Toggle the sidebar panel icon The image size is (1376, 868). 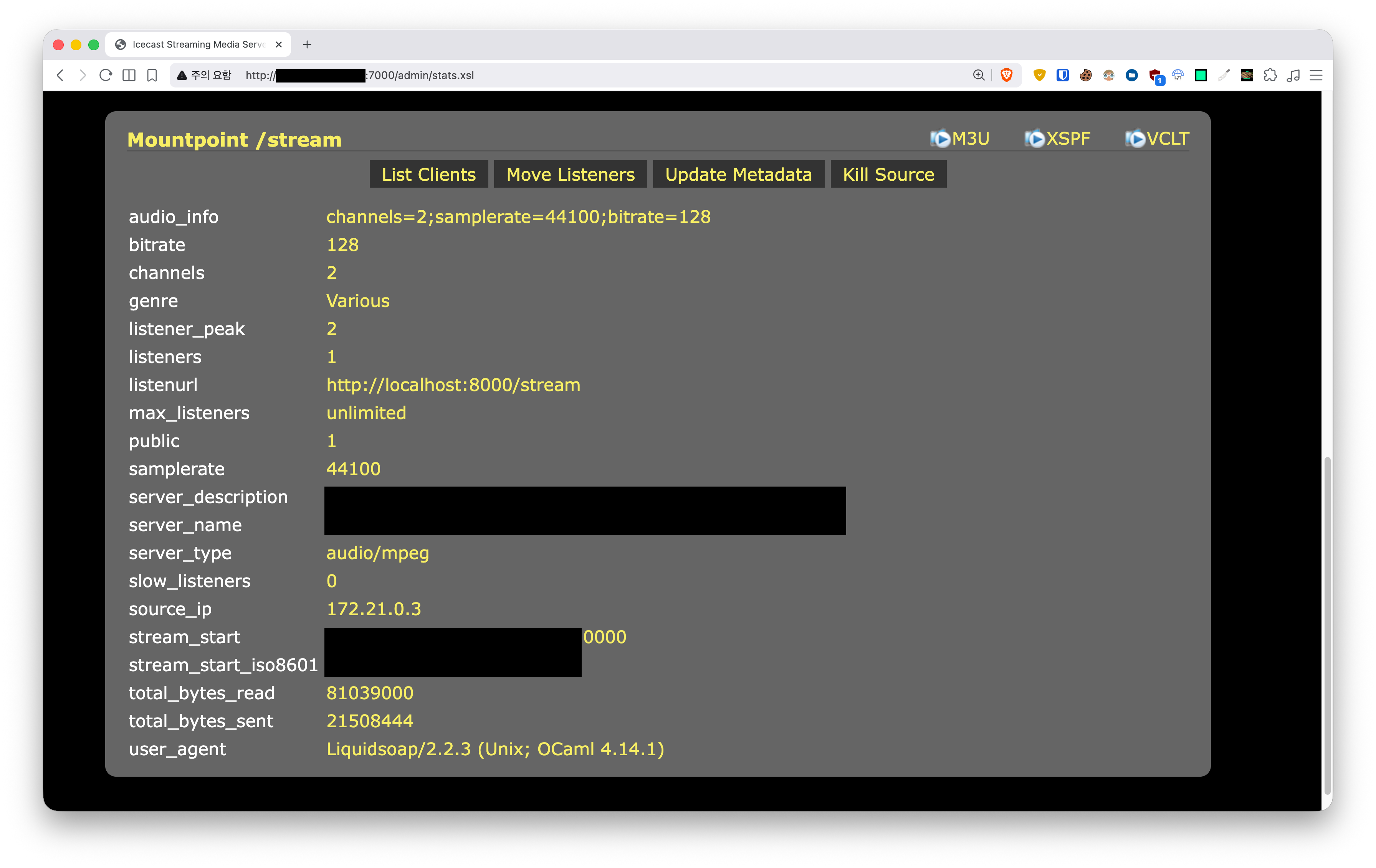click(x=129, y=75)
